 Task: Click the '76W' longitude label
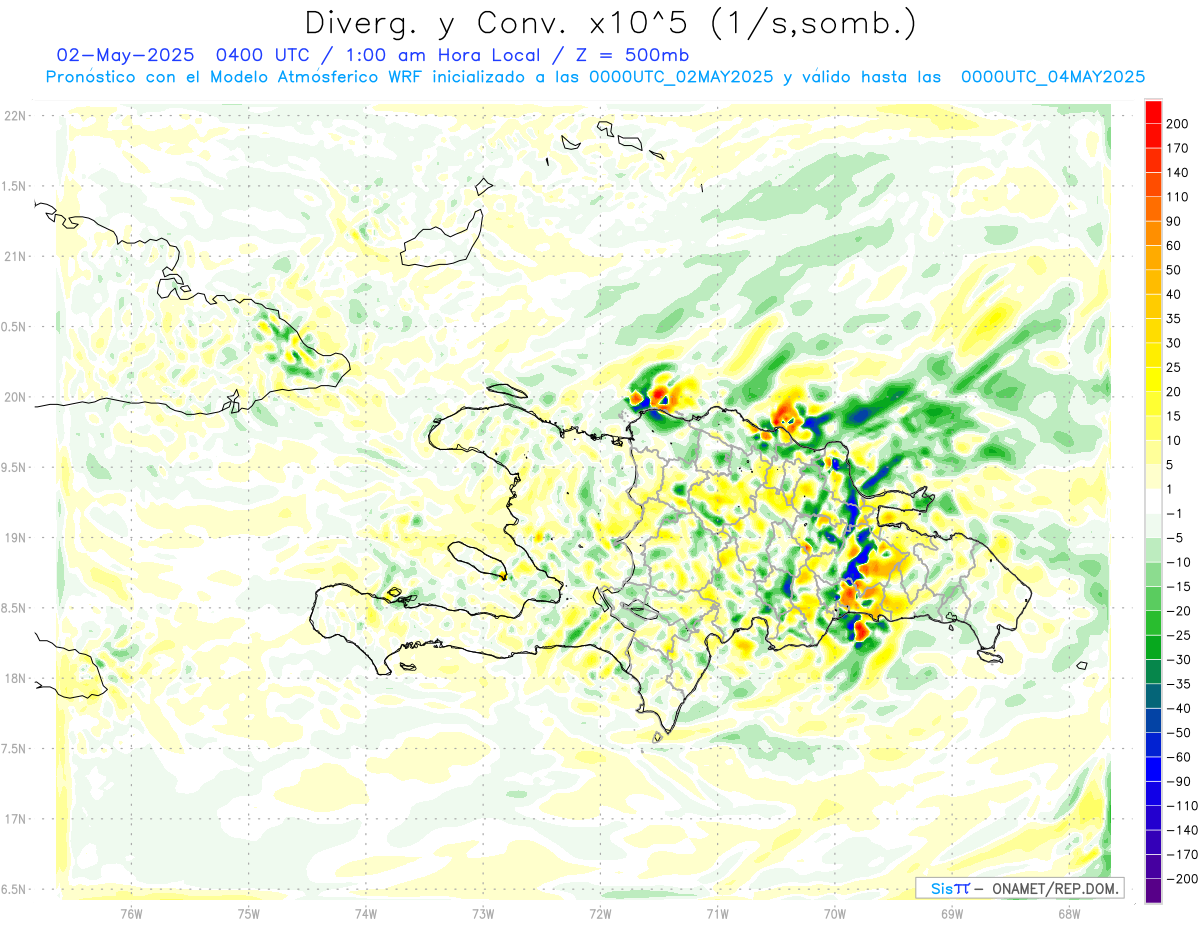click(131, 914)
